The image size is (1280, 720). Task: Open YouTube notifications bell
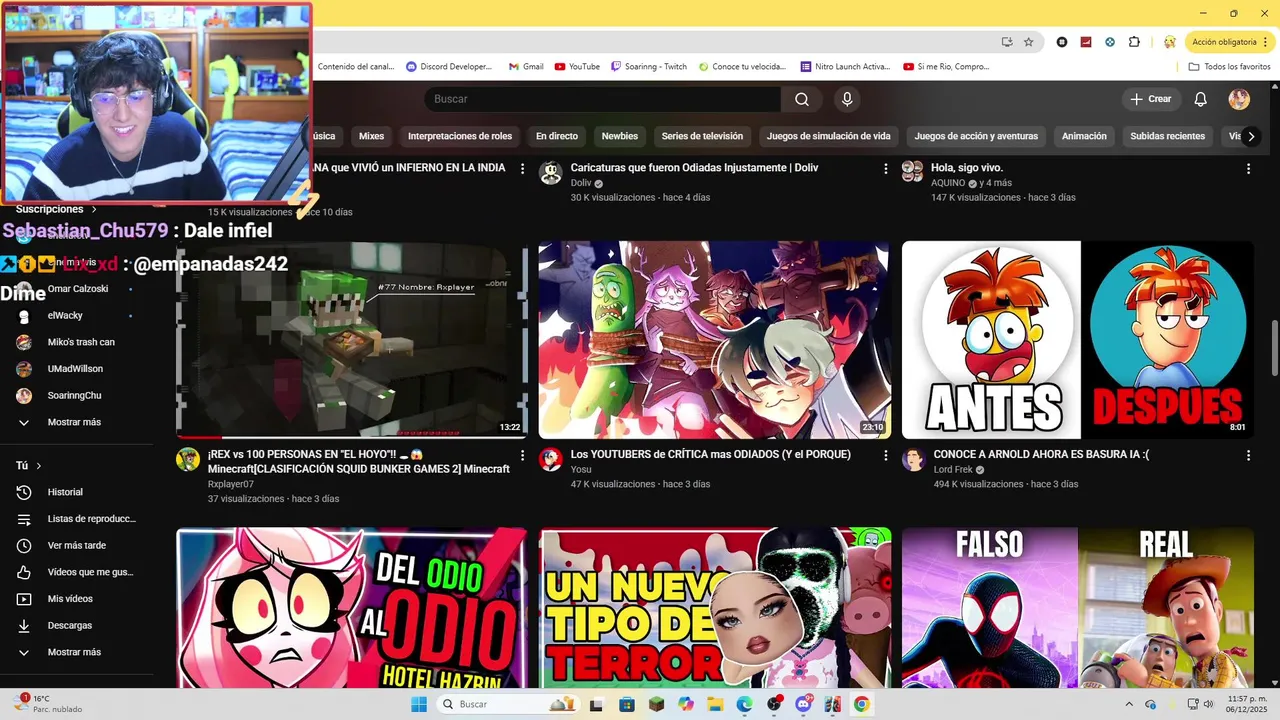(1201, 99)
